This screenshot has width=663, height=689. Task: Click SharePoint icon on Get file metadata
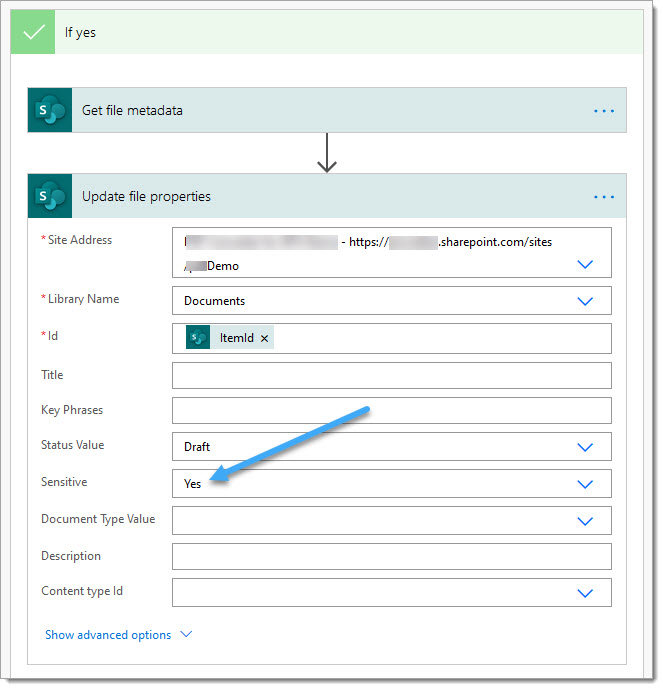[x=50, y=111]
